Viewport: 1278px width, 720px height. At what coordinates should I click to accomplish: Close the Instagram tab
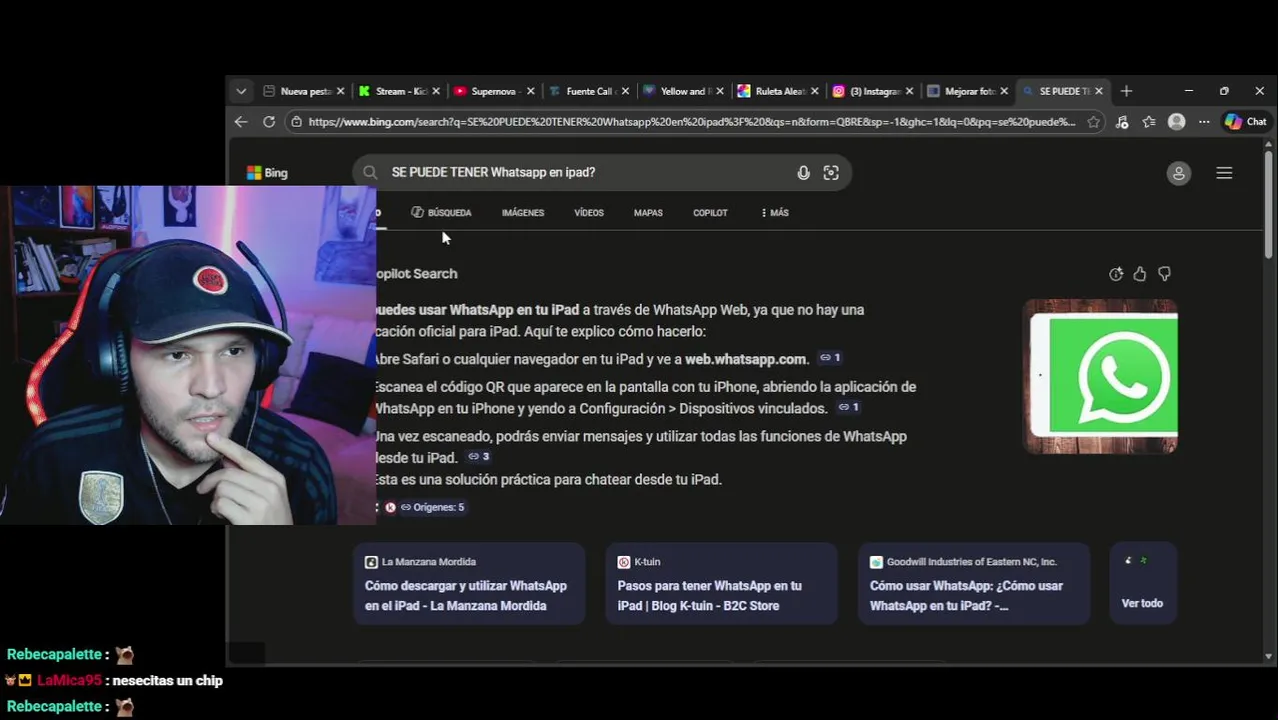pos(909,91)
